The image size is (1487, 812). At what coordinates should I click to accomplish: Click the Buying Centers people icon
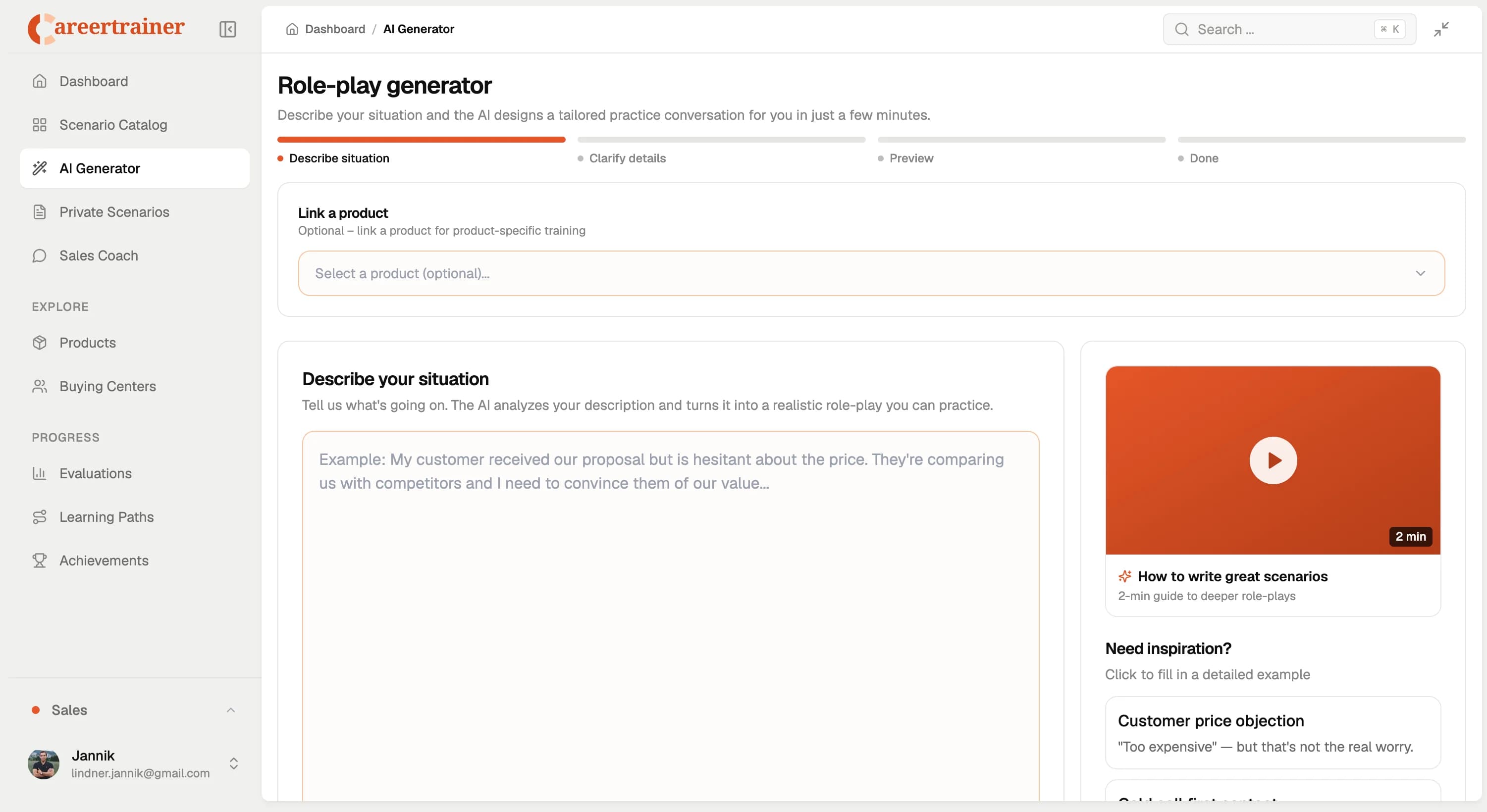click(39, 386)
